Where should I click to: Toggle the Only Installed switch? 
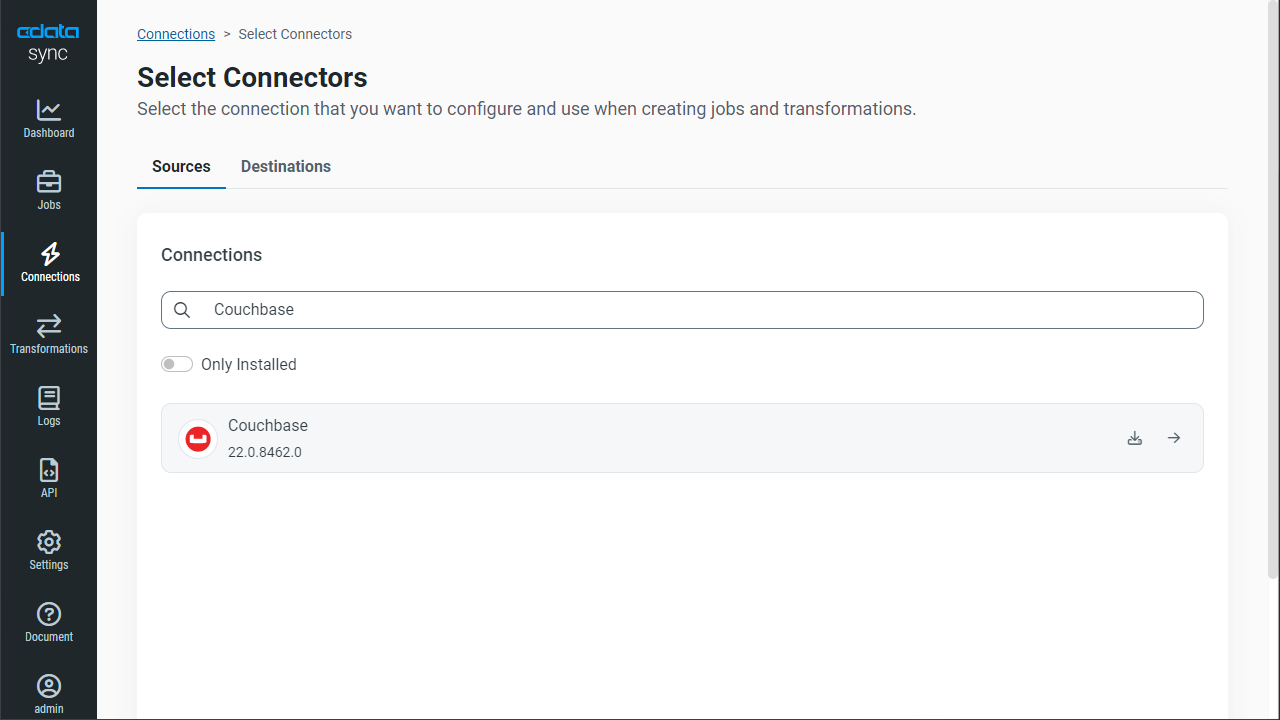(177, 364)
